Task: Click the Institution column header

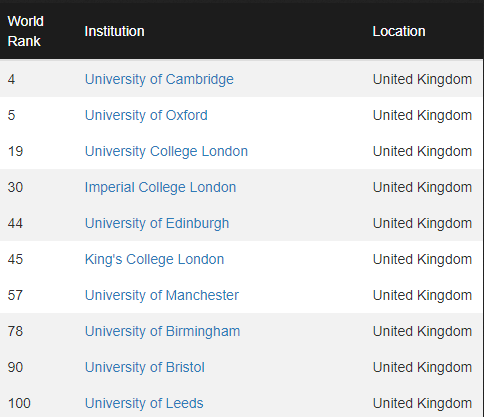Action: click(114, 31)
